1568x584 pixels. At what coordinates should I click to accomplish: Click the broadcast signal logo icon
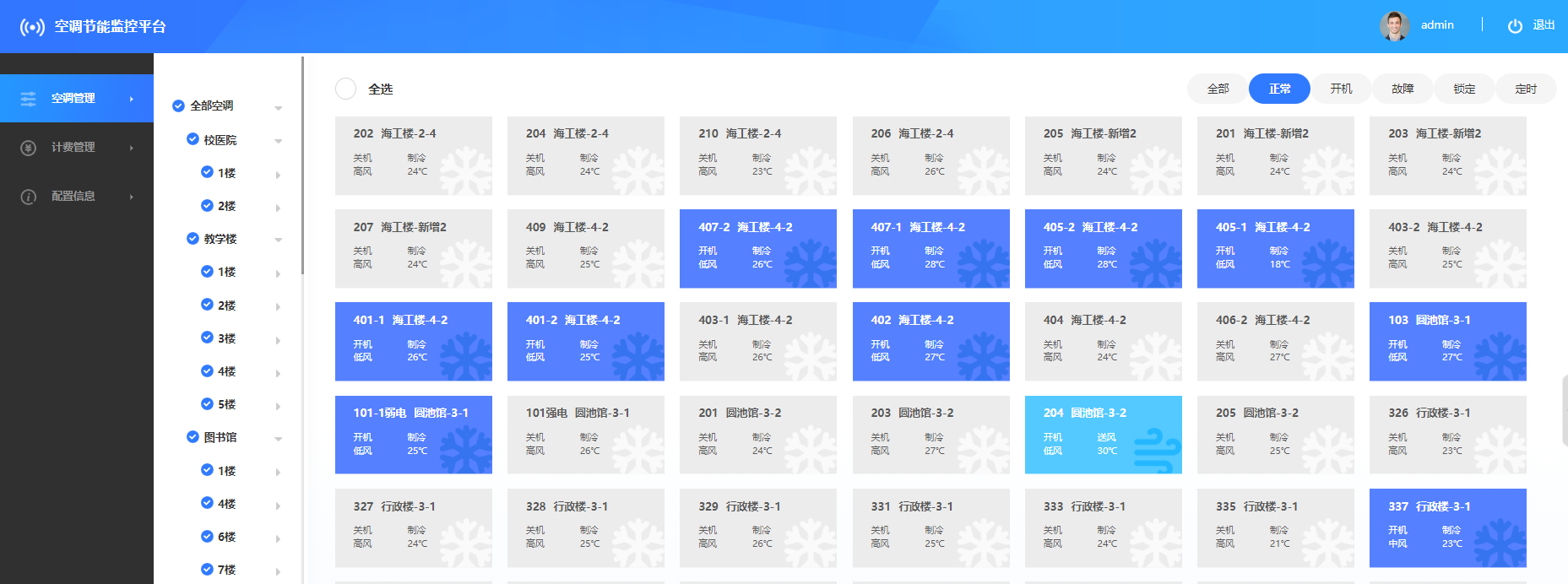click(x=32, y=27)
